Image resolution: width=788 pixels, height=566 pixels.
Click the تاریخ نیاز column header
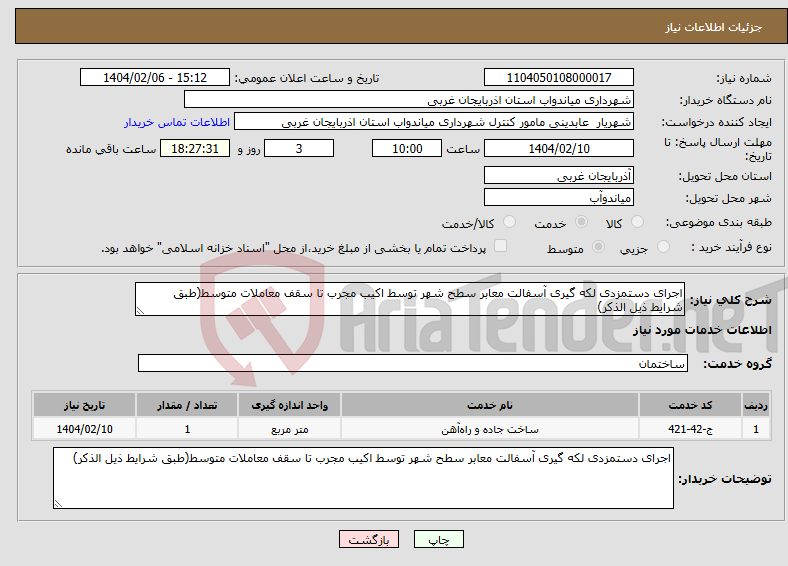tap(84, 405)
